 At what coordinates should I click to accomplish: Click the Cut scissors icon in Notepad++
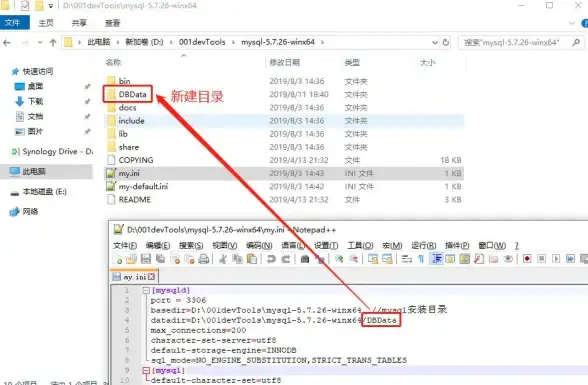coord(223,259)
